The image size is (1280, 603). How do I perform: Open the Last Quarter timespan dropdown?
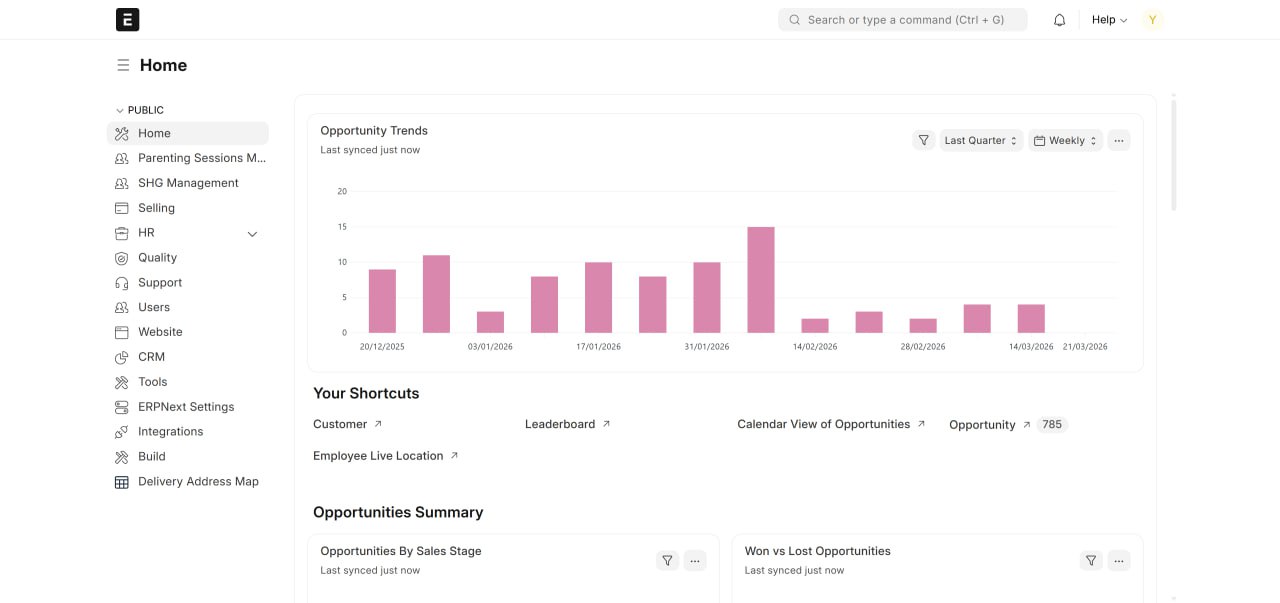(980, 141)
